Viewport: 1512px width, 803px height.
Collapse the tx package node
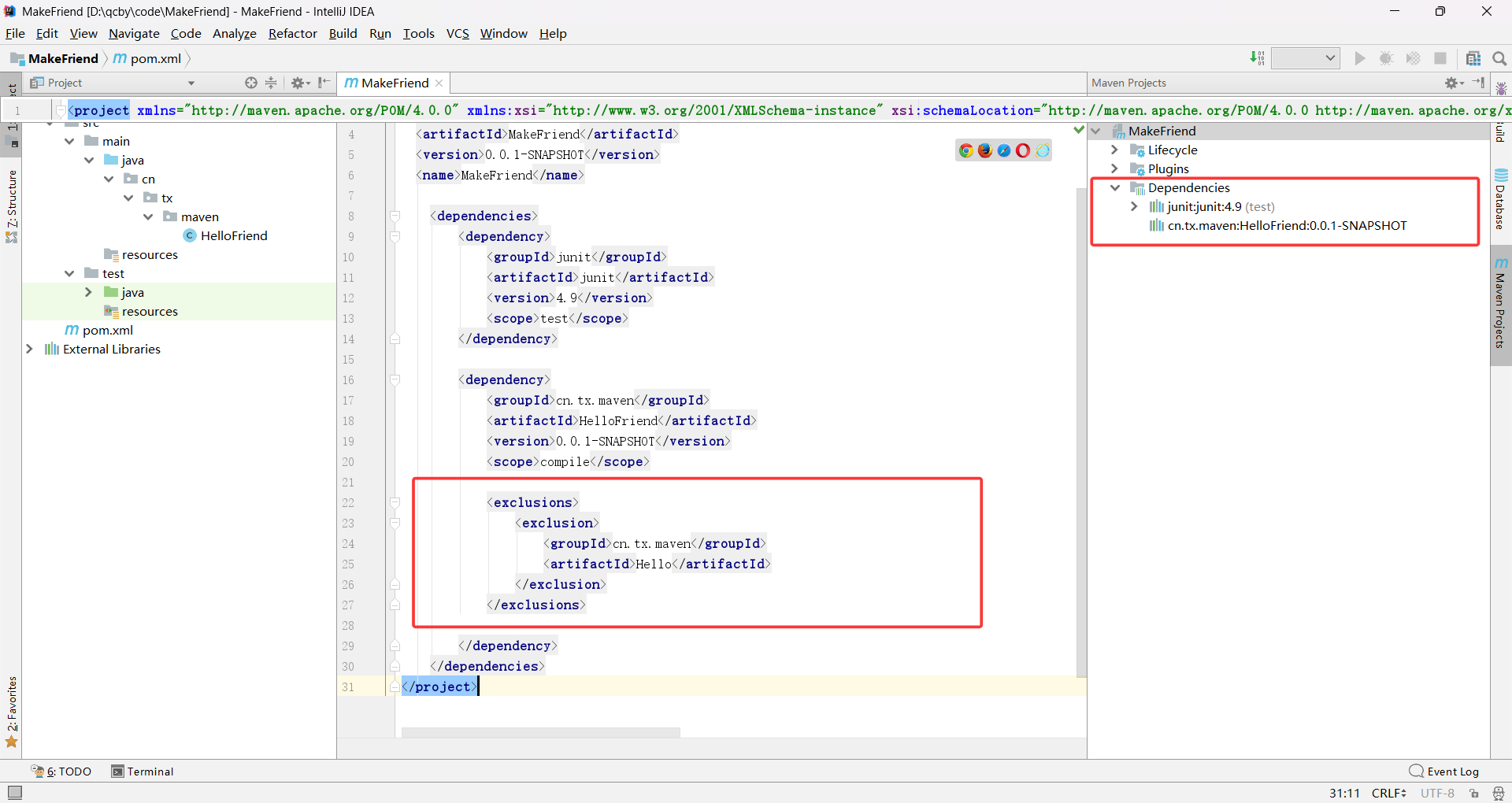(x=128, y=198)
